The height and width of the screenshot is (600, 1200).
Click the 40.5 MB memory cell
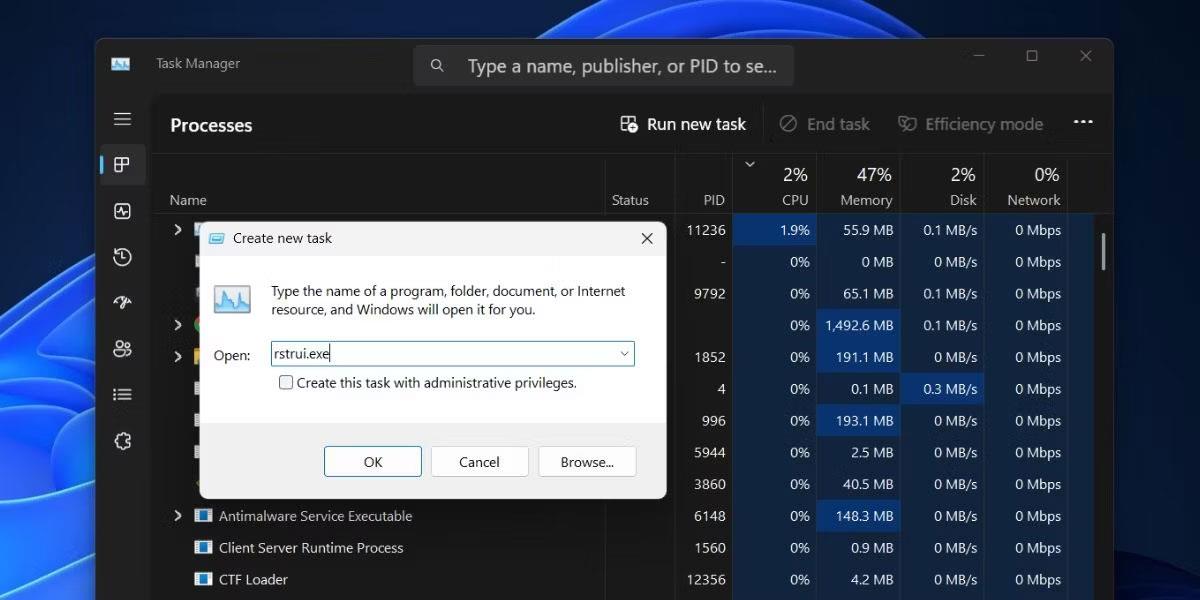click(x=858, y=484)
